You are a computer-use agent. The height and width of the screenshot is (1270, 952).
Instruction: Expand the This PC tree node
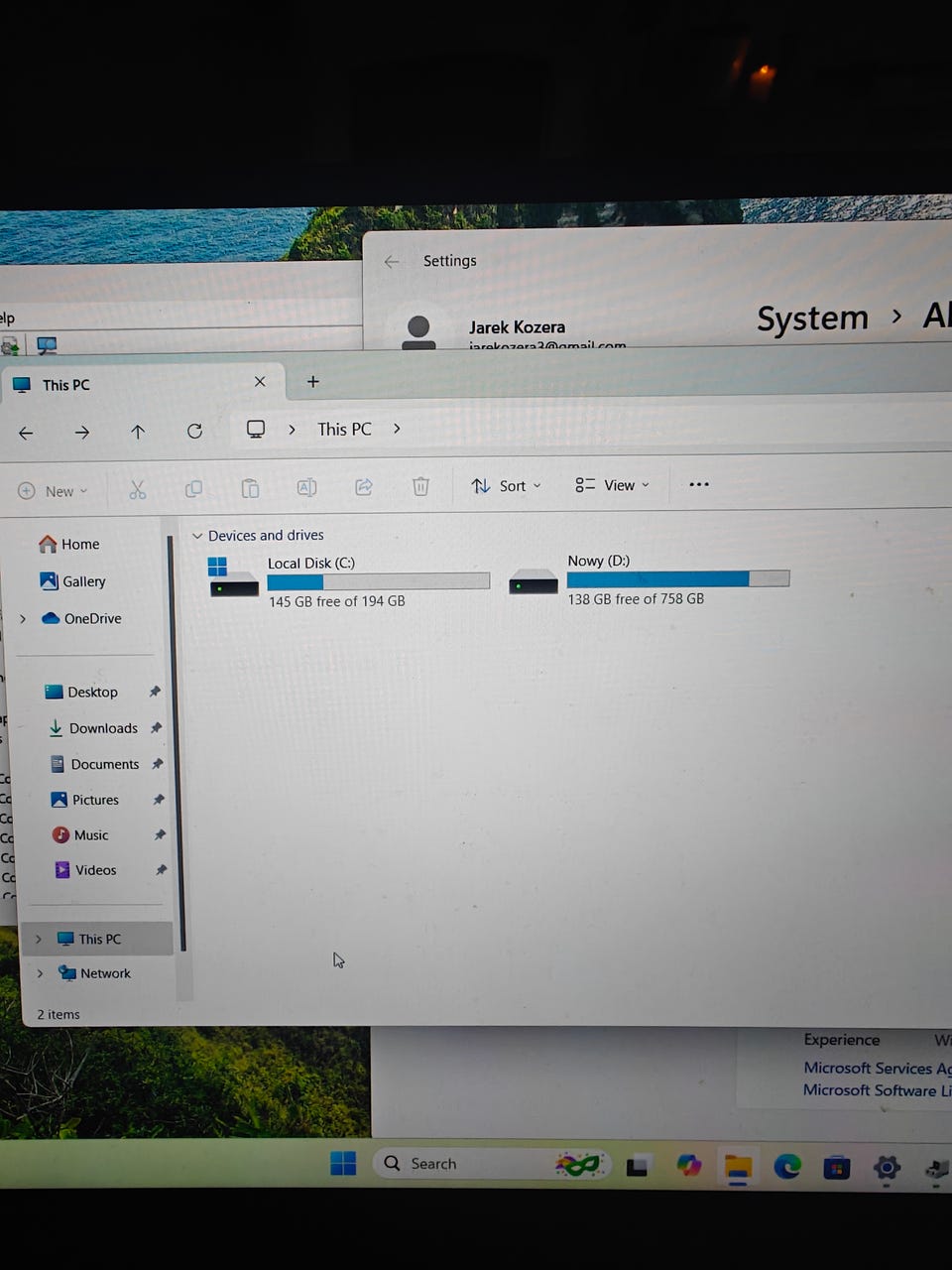click(39, 940)
